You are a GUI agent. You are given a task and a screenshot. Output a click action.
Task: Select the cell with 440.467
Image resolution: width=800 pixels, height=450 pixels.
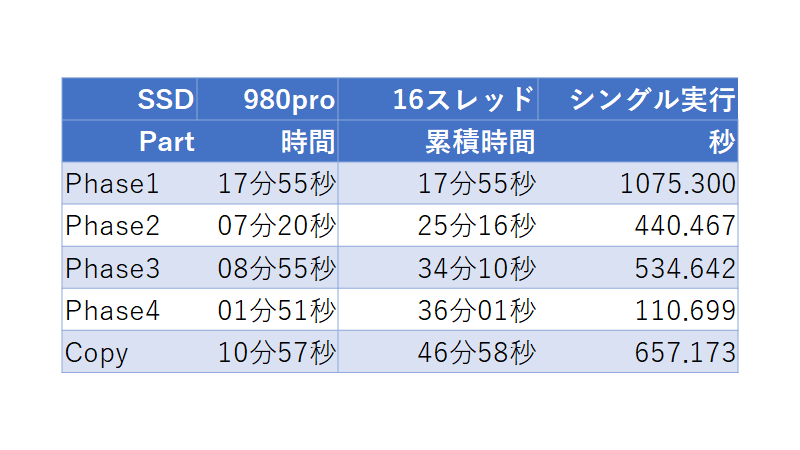coord(638,226)
